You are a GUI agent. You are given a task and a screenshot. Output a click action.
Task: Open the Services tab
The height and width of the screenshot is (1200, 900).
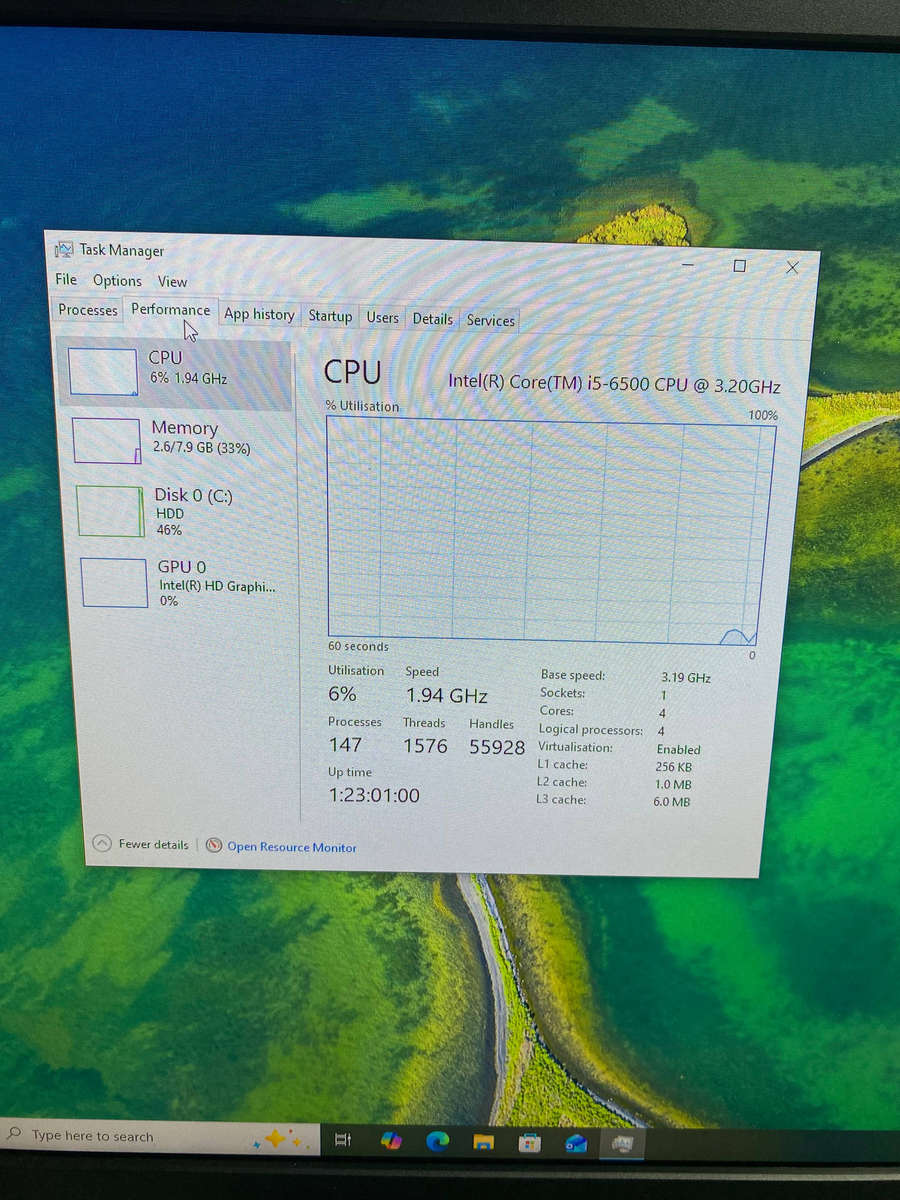point(490,320)
